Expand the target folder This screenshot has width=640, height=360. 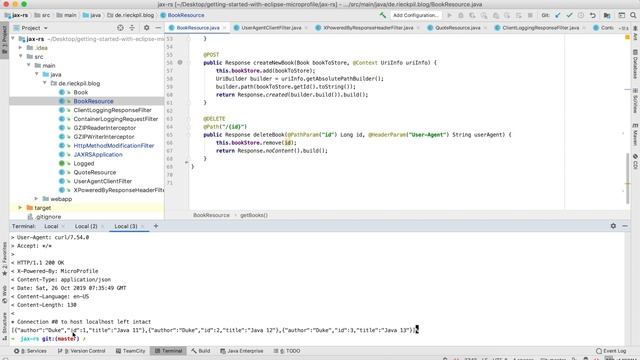click(20, 208)
